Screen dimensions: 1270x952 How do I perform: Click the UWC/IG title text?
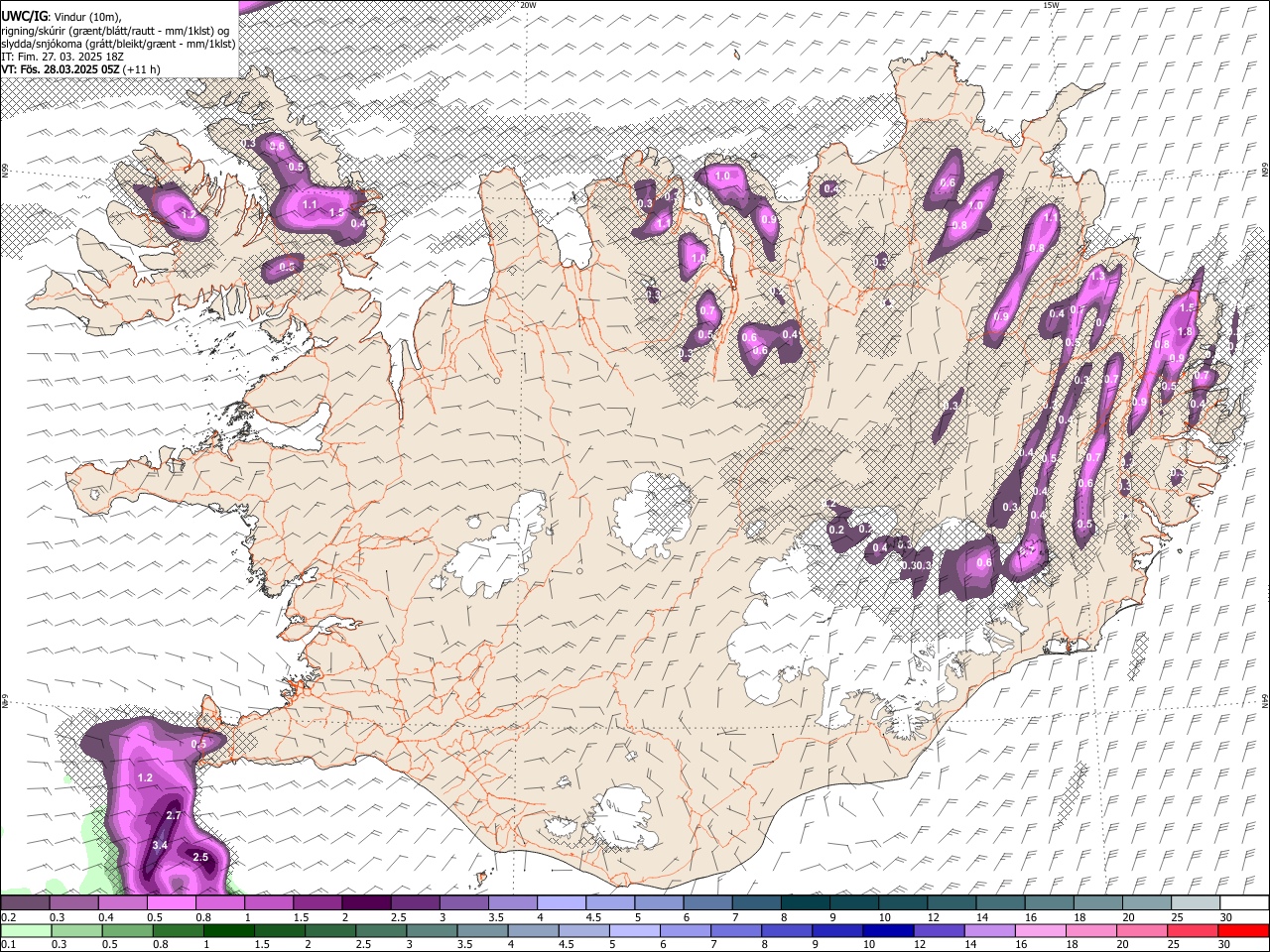(x=24, y=17)
